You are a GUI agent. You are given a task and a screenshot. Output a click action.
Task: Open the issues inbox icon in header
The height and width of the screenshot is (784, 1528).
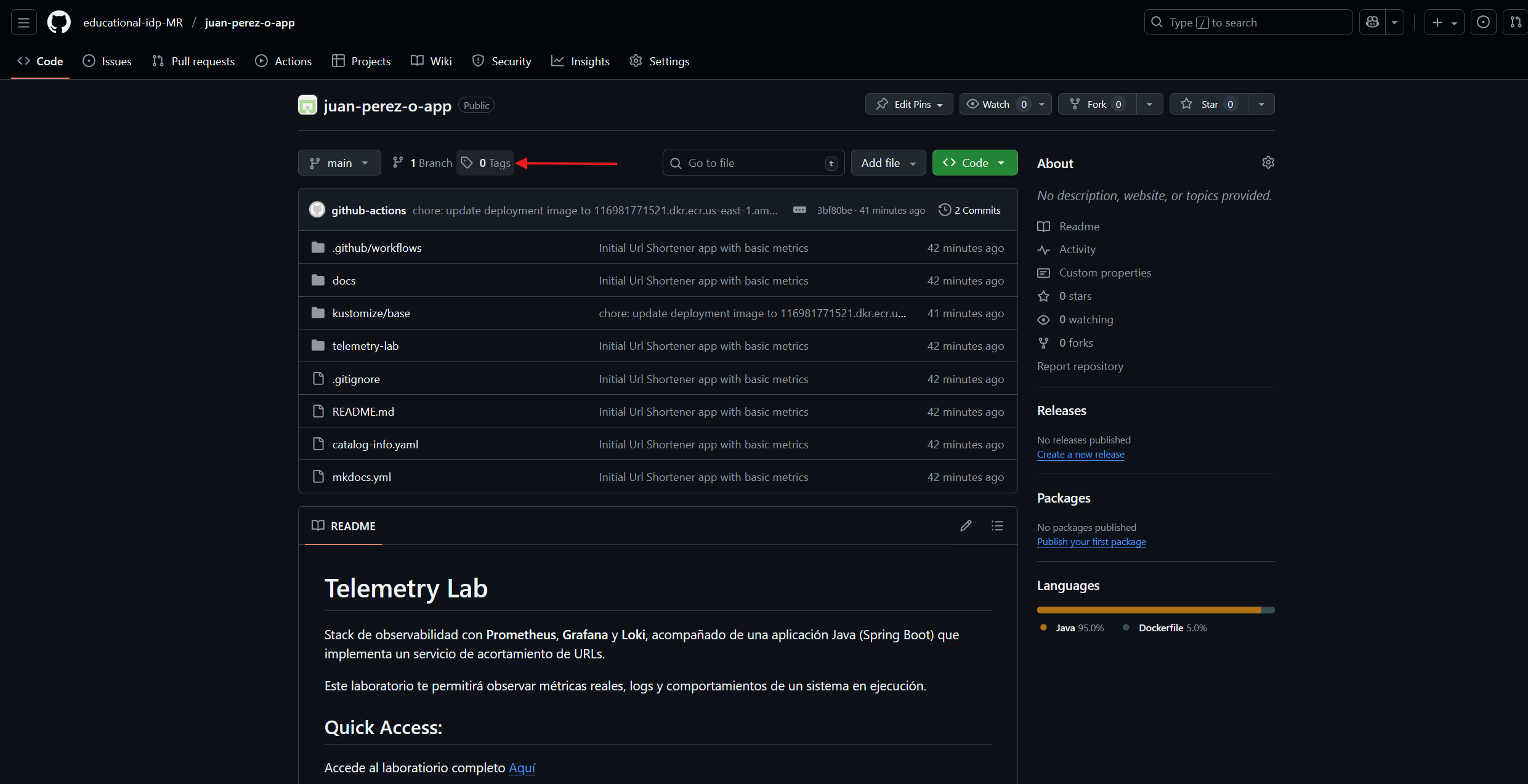[x=1483, y=23]
